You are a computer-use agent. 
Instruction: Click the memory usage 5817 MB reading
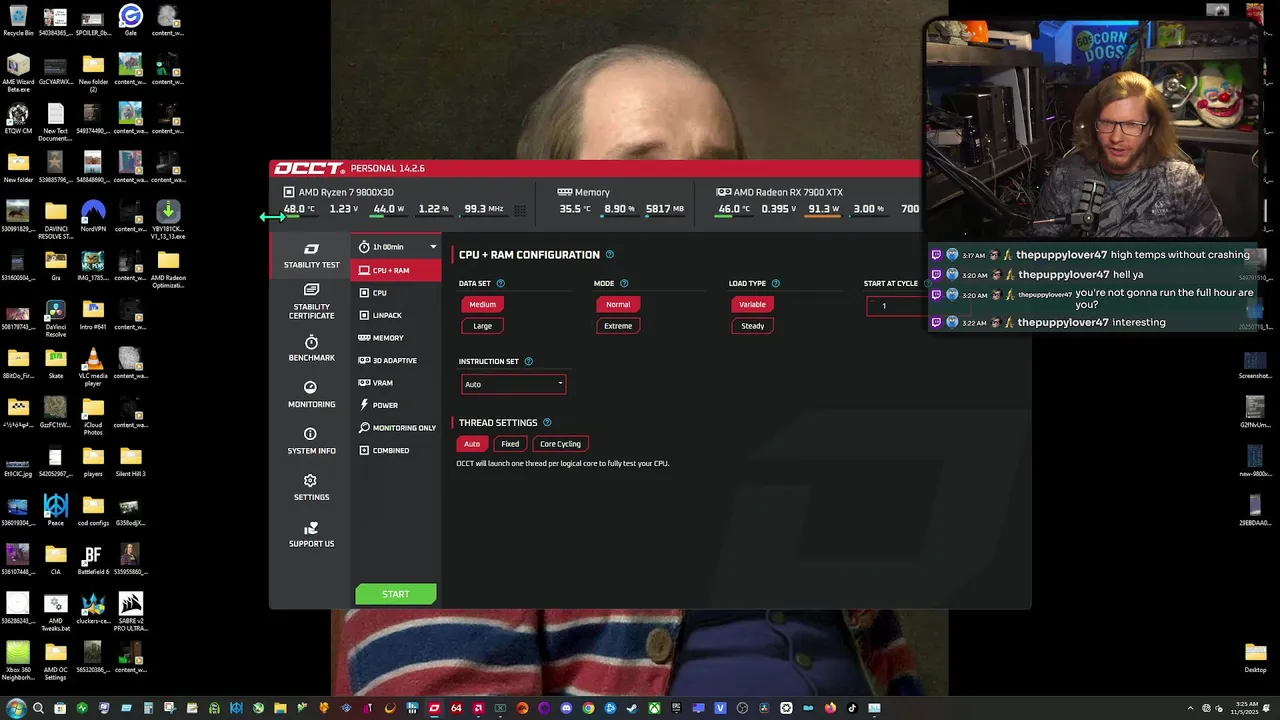pyautogui.click(x=665, y=209)
